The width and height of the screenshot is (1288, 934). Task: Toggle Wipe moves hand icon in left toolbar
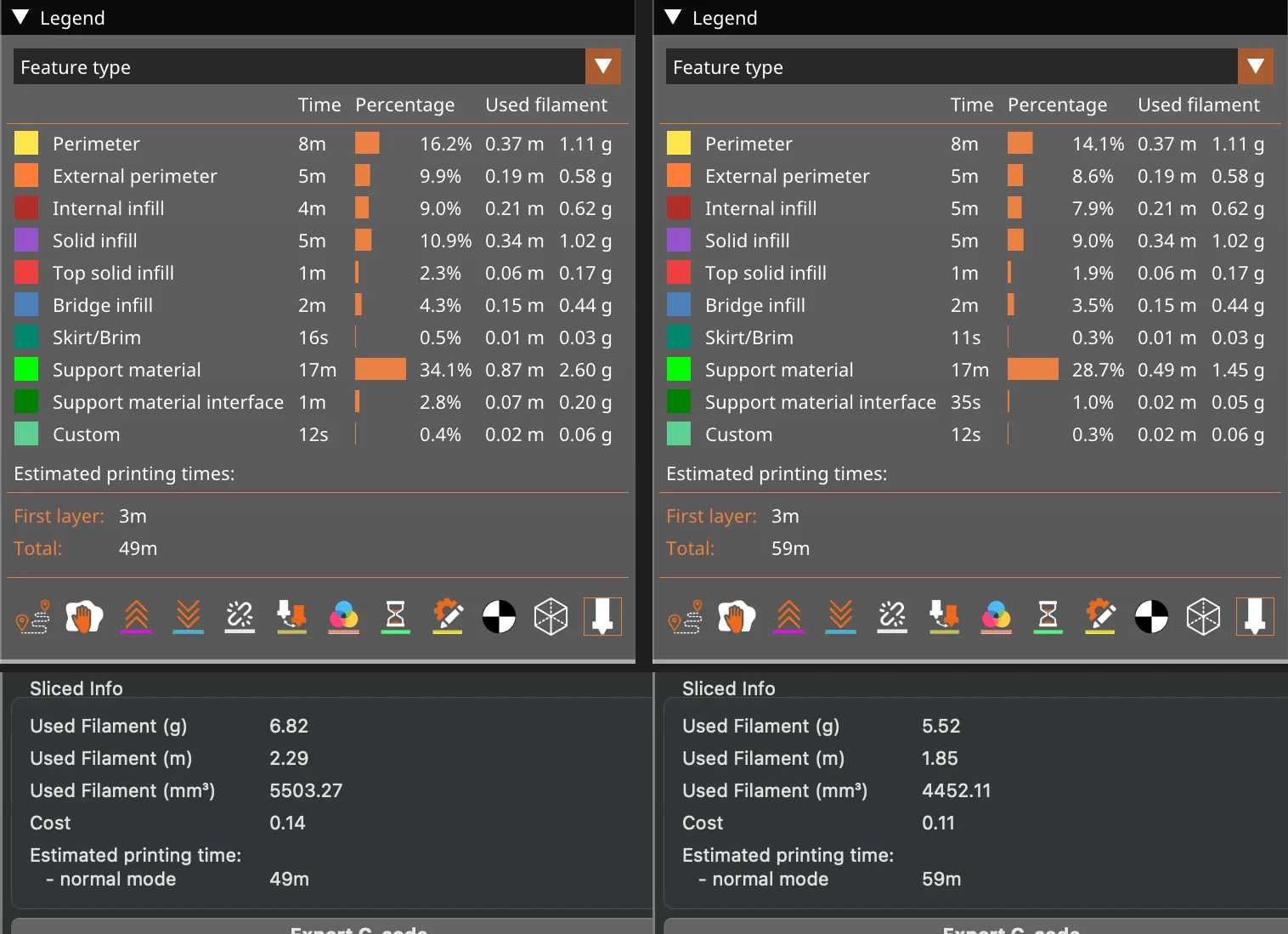click(x=84, y=617)
